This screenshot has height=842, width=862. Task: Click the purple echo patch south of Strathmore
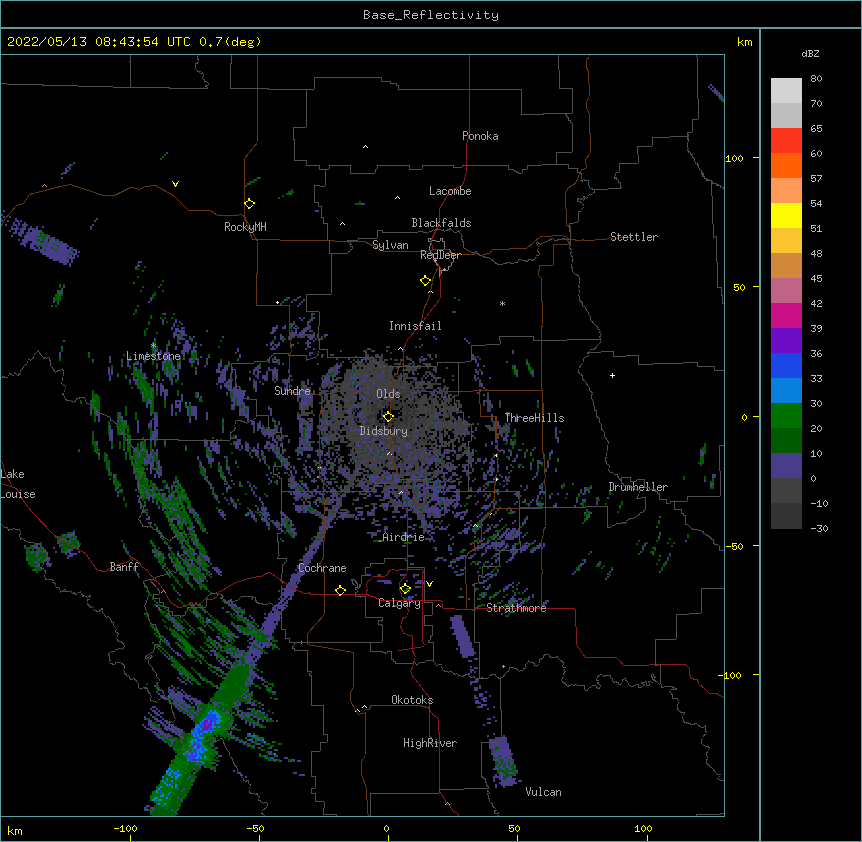click(462, 636)
